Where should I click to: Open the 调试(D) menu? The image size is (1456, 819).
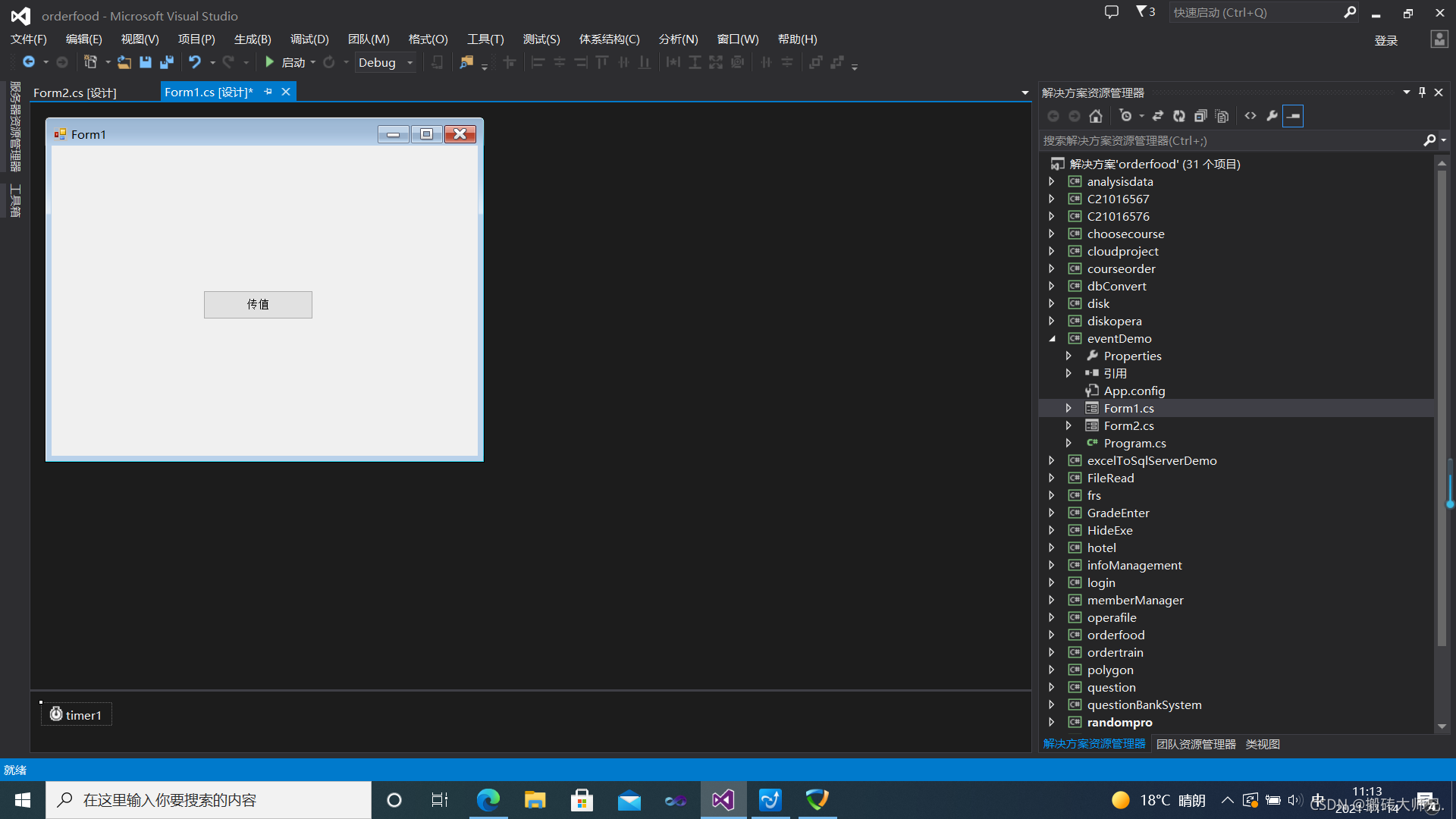point(309,39)
